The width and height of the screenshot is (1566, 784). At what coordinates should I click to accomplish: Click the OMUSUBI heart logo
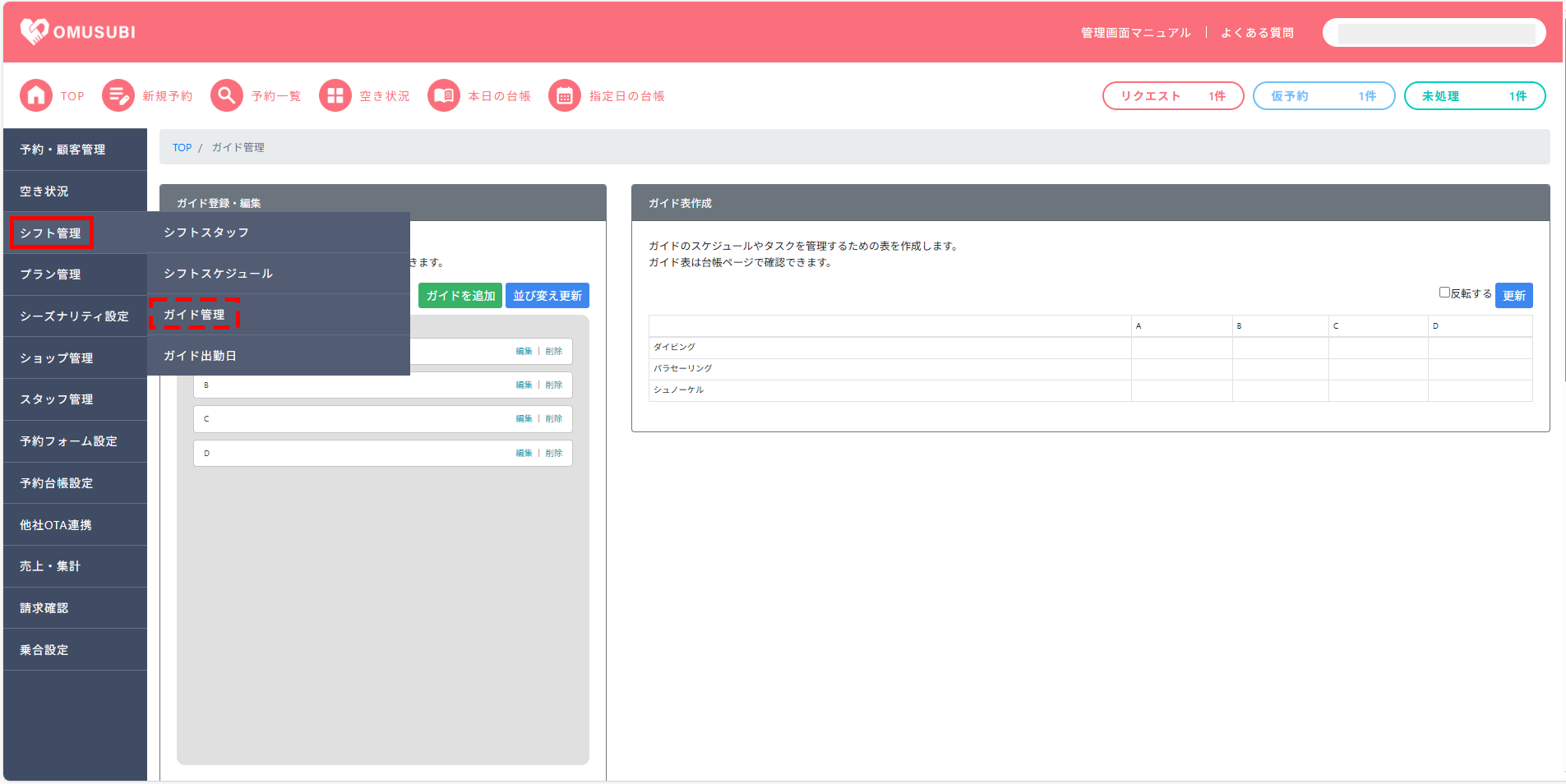click(x=34, y=31)
